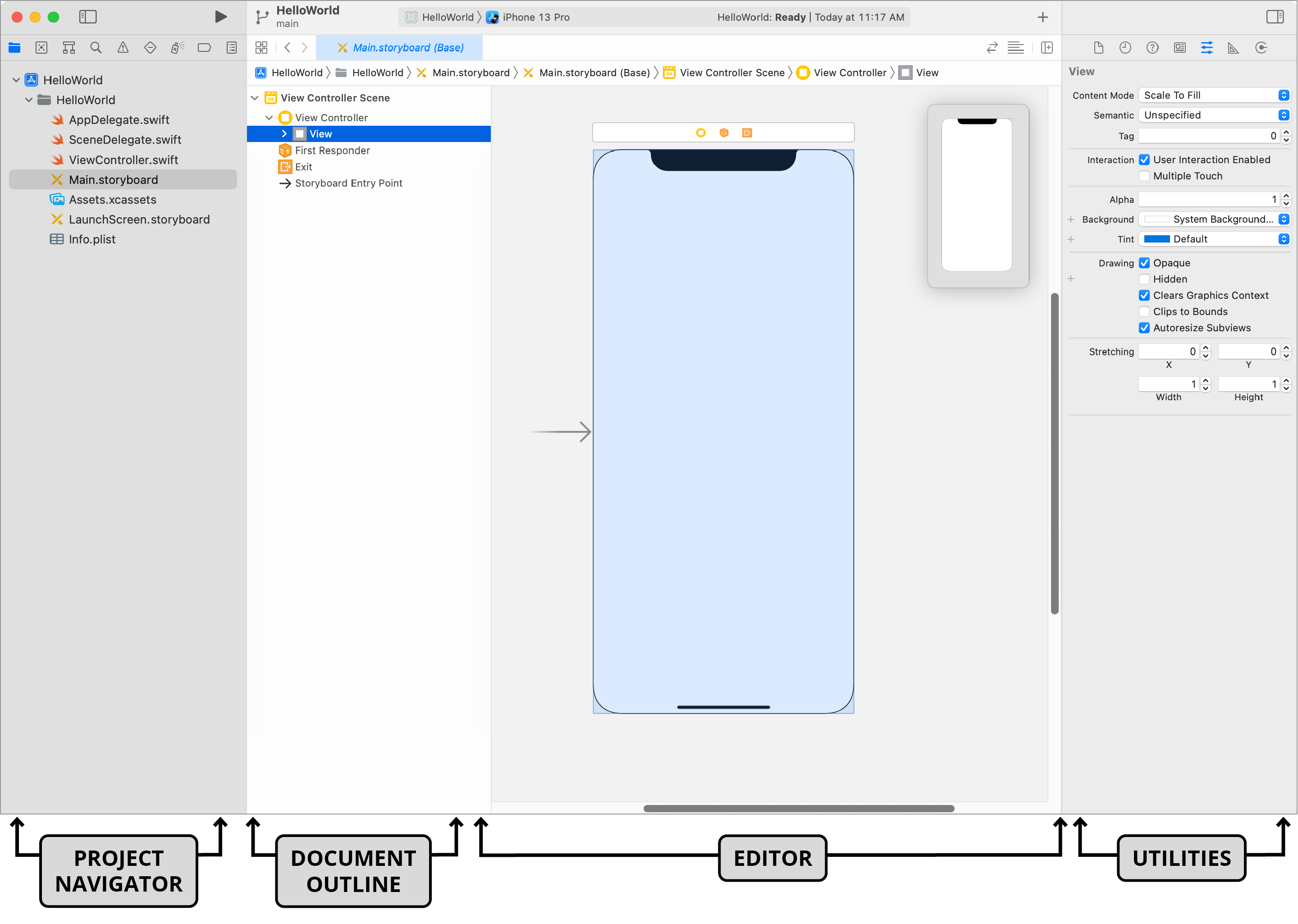
Task: Run the HelloWorld app with the play button
Action: 221,17
